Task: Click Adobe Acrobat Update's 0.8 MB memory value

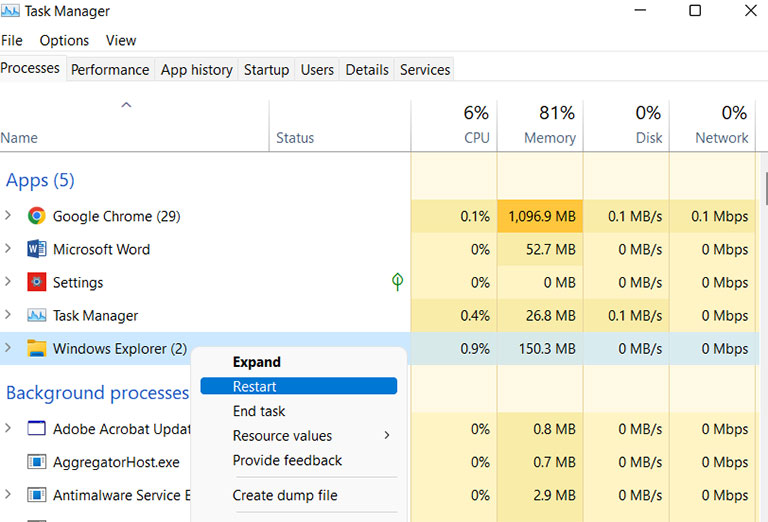Action: tap(554, 429)
